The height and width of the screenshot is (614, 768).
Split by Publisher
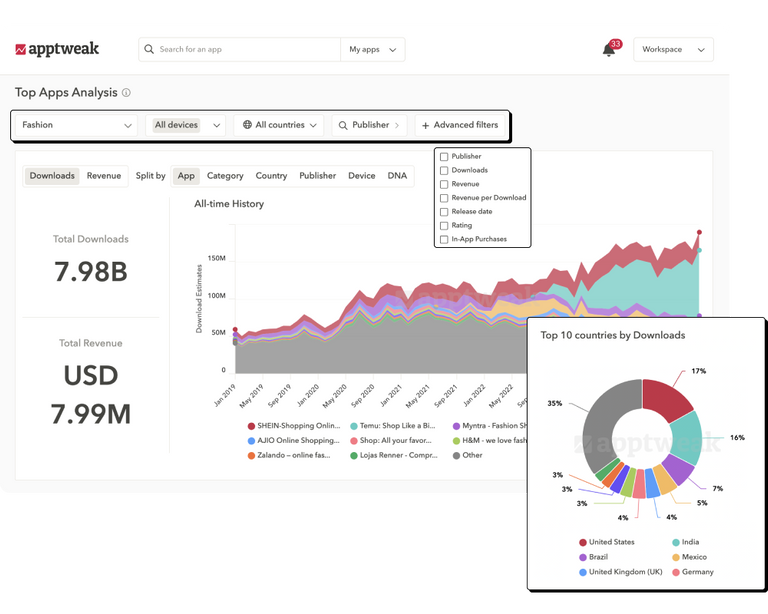coord(317,176)
